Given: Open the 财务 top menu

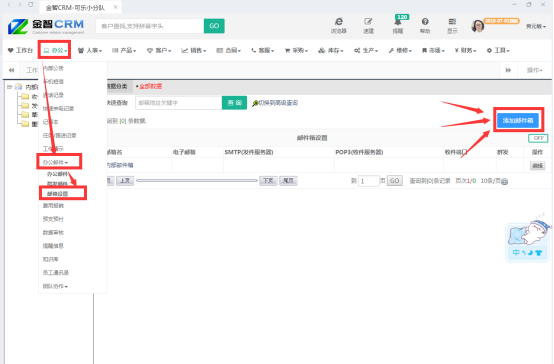Looking at the screenshot, I should [465, 51].
